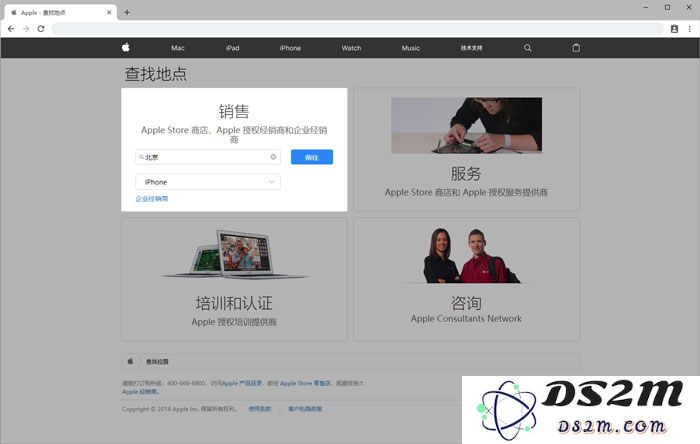Screen dimensions: 700x444
Task: Minimize the browser window
Action: (646, 8)
